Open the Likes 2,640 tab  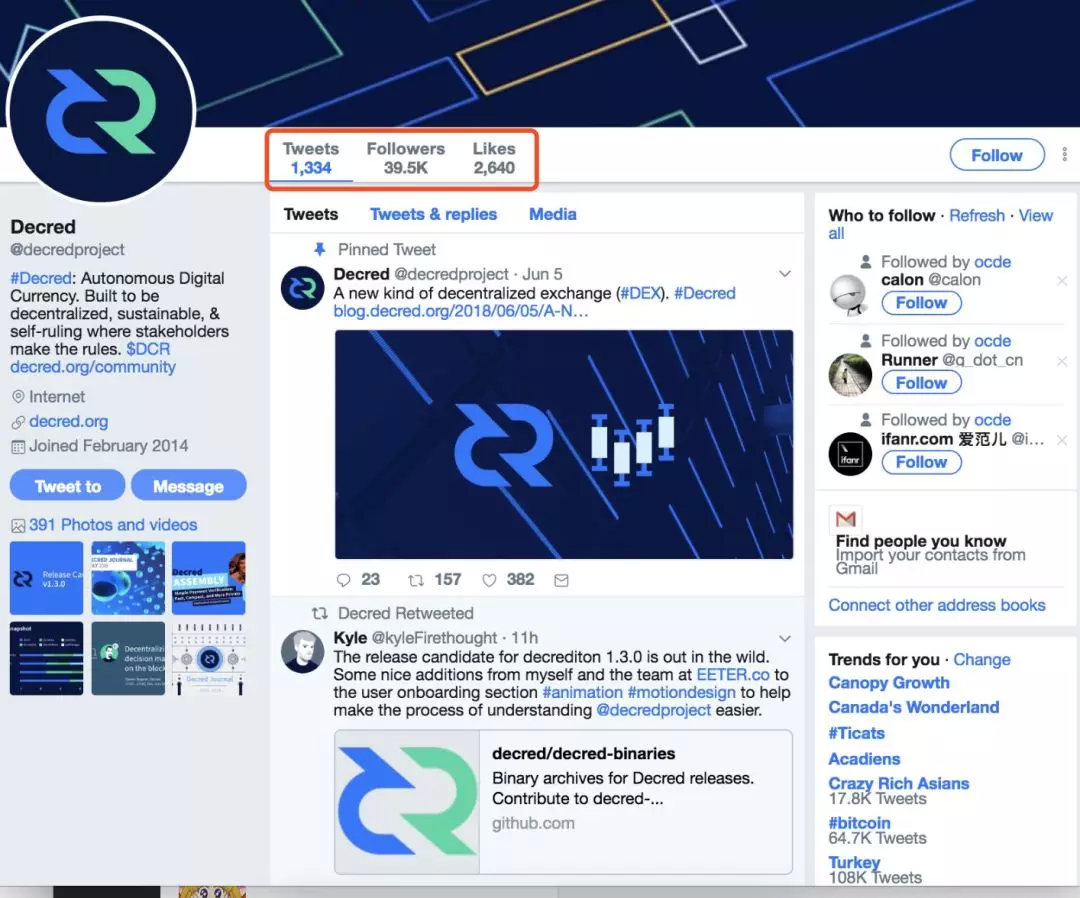(x=494, y=158)
